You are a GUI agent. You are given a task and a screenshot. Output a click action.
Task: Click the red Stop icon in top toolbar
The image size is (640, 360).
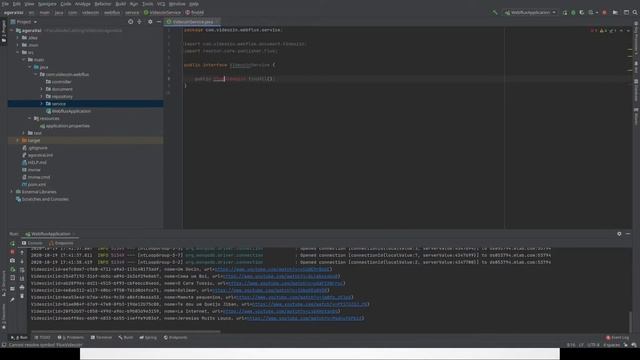tap(604, 13)
